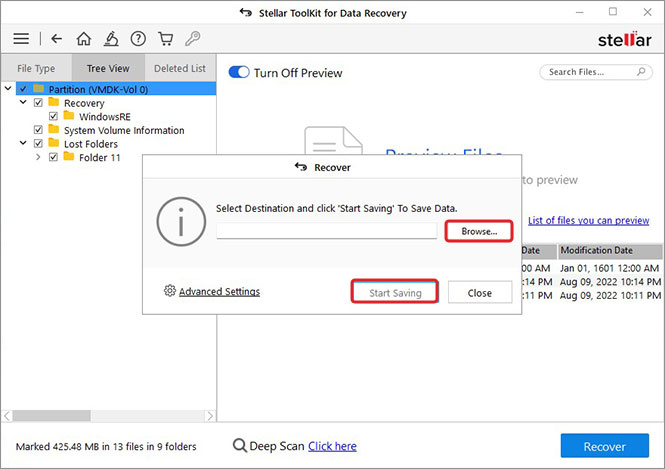Uncheck the Folder 11 checkbox
The height and width of the screenshot is (469, 665).
[x=53, y=157]
